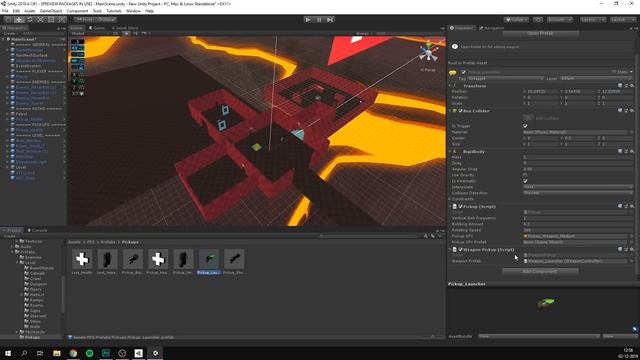Toggle Pickup script enabled checkbox

coord(460,207)
